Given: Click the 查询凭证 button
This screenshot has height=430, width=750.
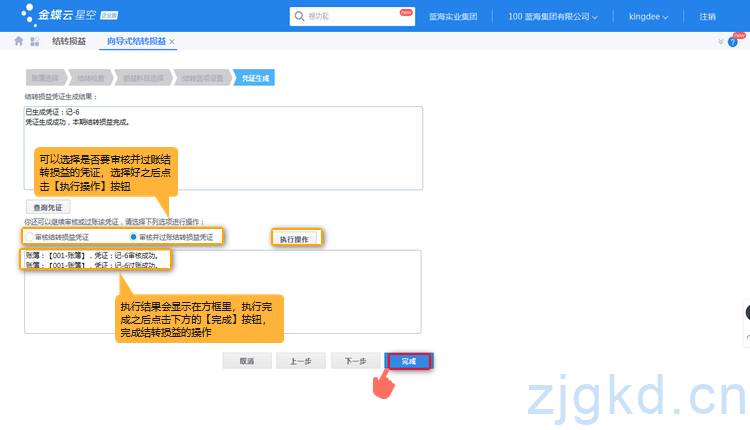Looking at the screenshot, I should tap(47, 206).
